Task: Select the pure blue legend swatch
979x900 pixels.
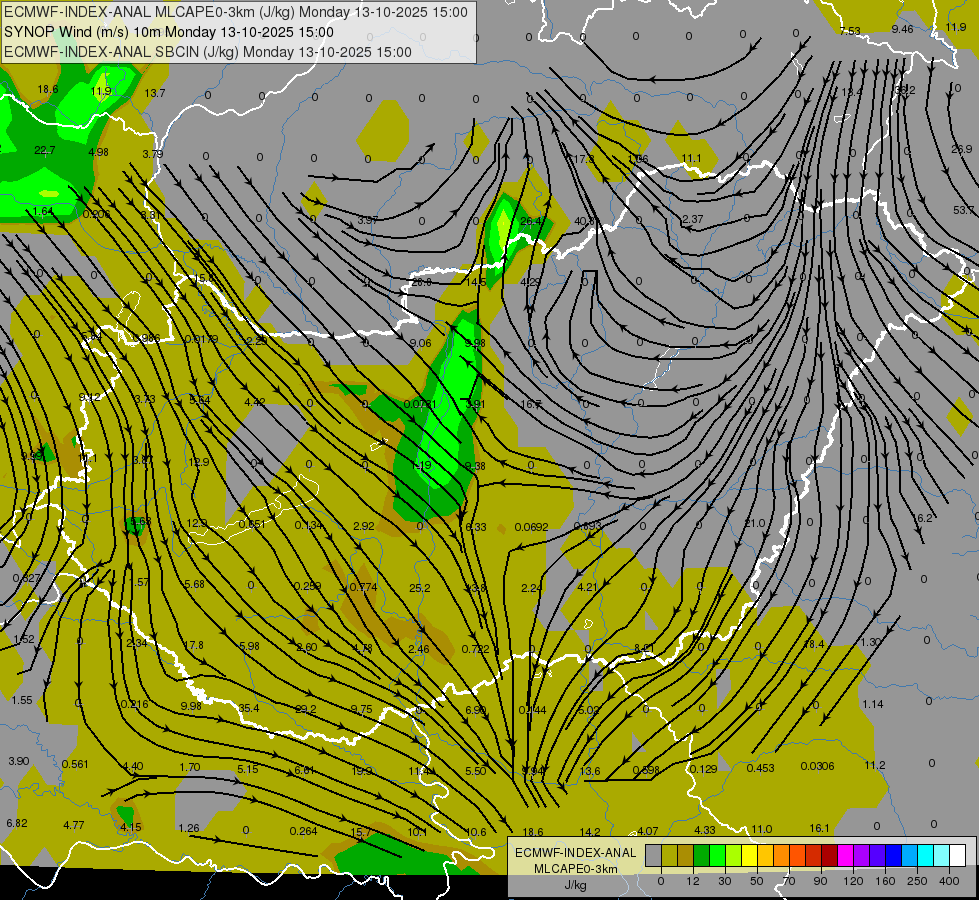Action: 893,856
